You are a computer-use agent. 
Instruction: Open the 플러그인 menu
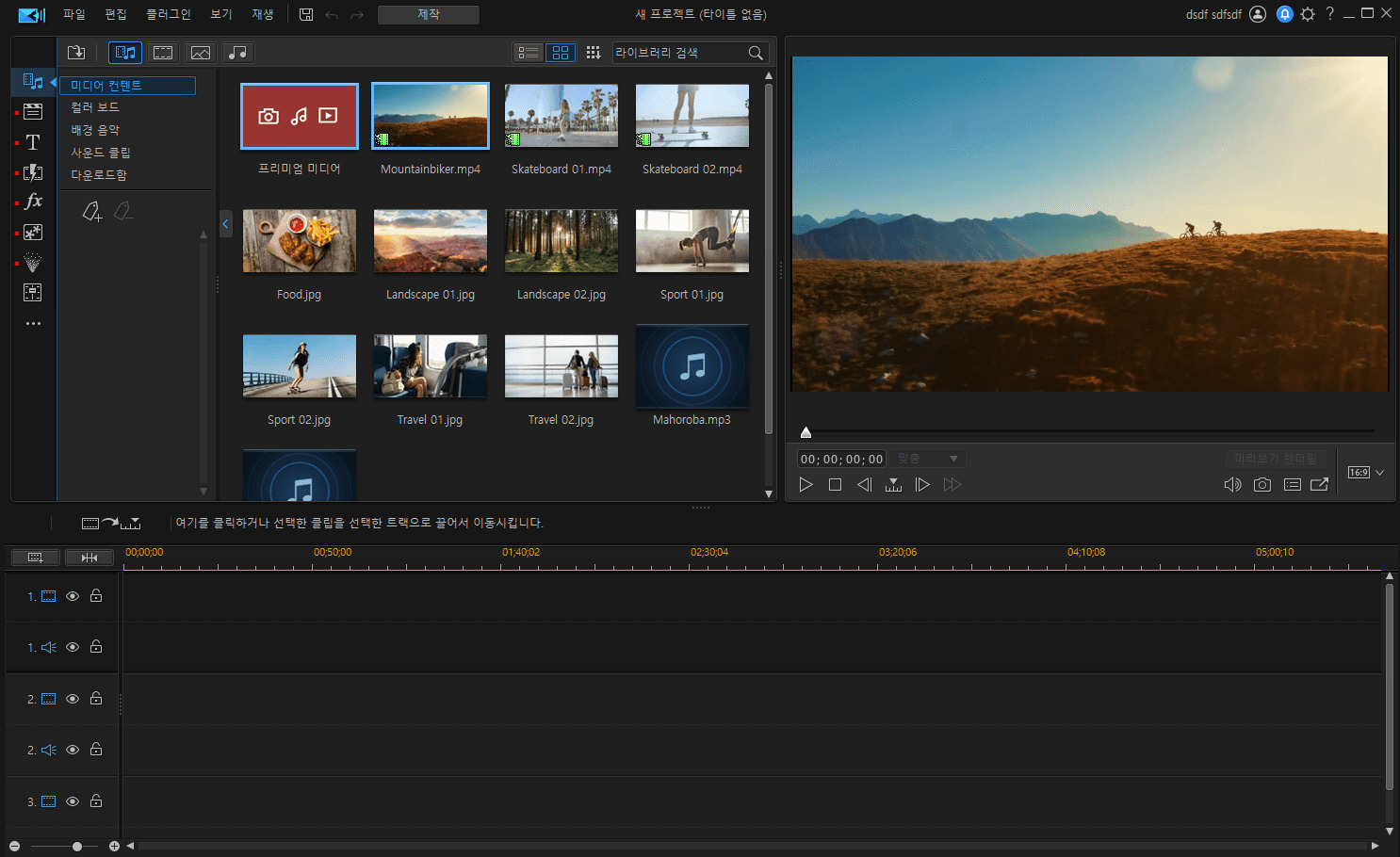coord(168,14)
